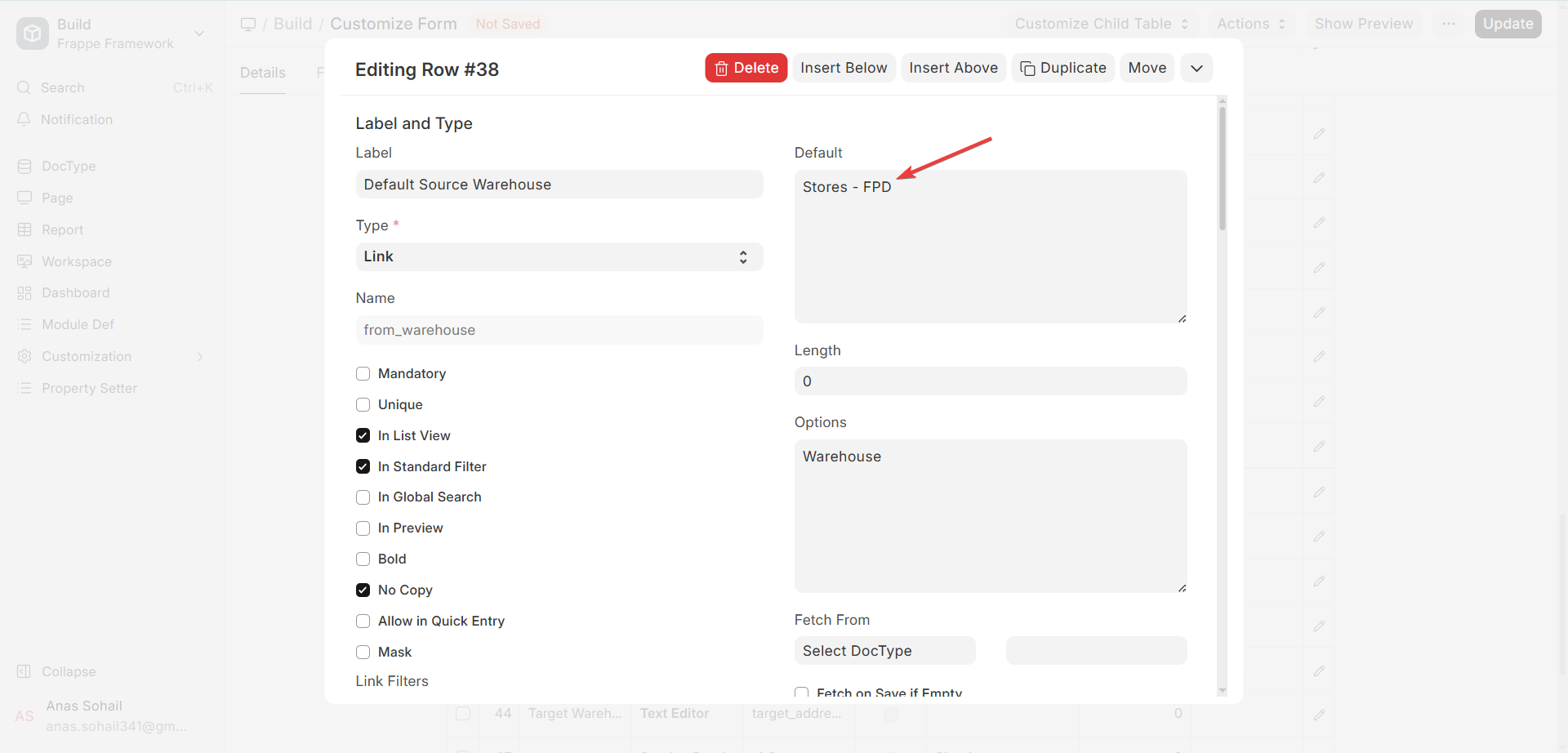
Task: Disable the No Copy checkbox
Action: tap(363, 590)
